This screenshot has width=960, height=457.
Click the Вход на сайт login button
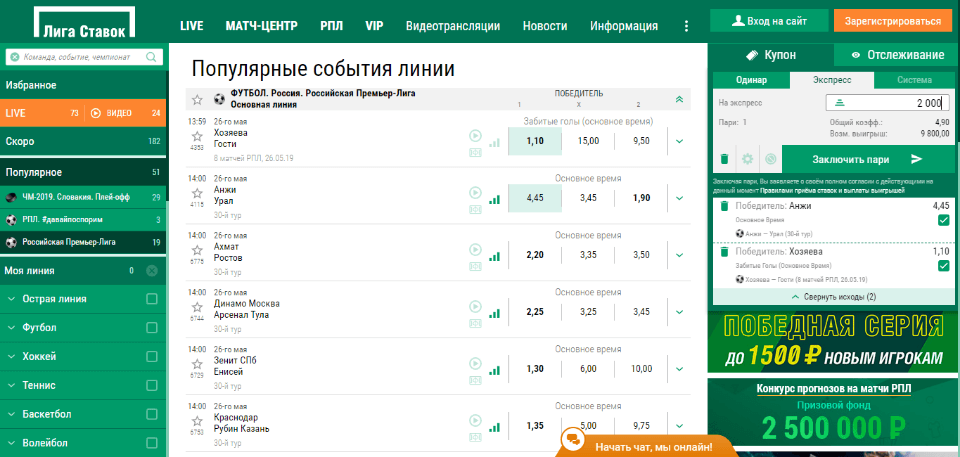tap(770, 21)
